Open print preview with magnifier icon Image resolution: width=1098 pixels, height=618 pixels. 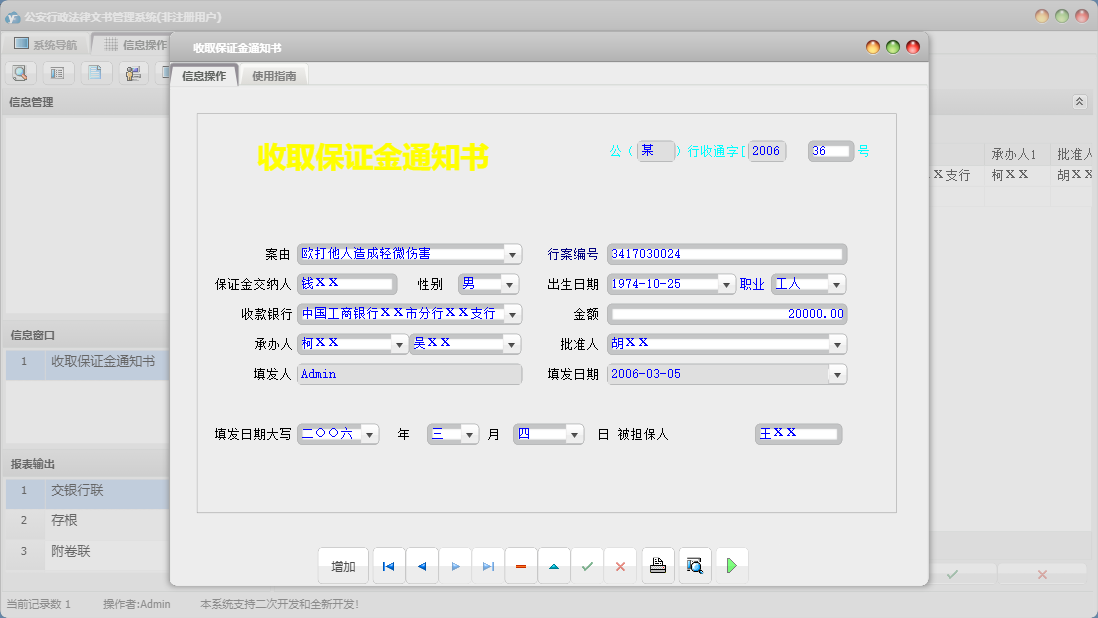coord(694,566)
